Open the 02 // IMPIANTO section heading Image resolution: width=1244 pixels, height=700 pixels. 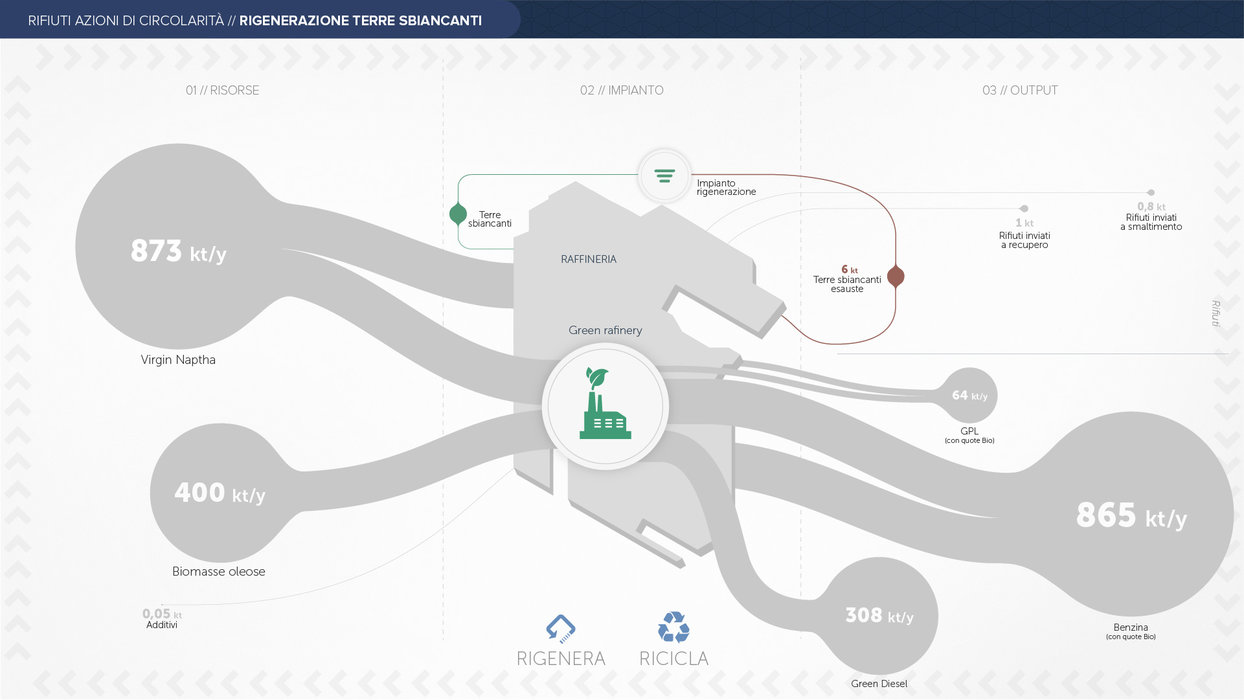[621, 90]
